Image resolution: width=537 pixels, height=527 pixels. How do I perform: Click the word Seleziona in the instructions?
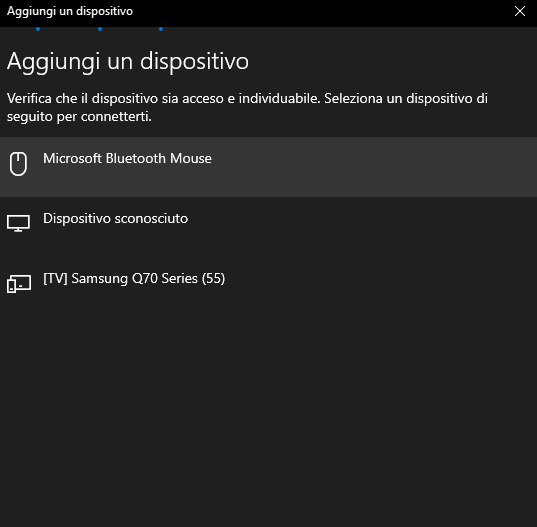coord(353,99)
